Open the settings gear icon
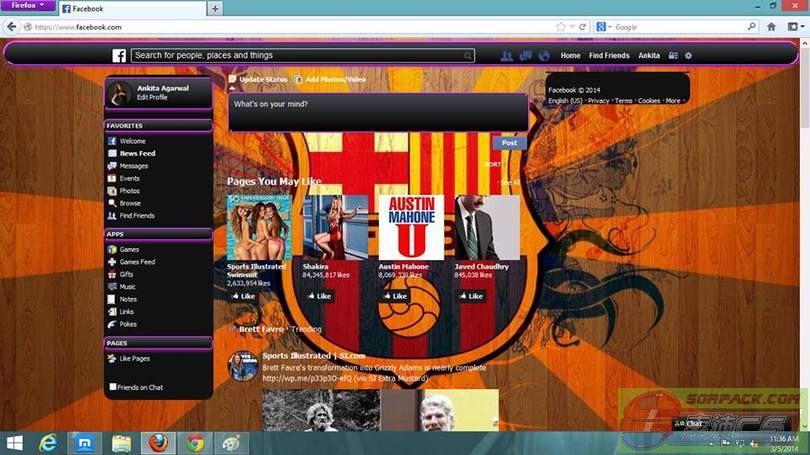Image resolution: width=810 pixels, height=455 pixels. pyautogui.click(x=688, y=56)
